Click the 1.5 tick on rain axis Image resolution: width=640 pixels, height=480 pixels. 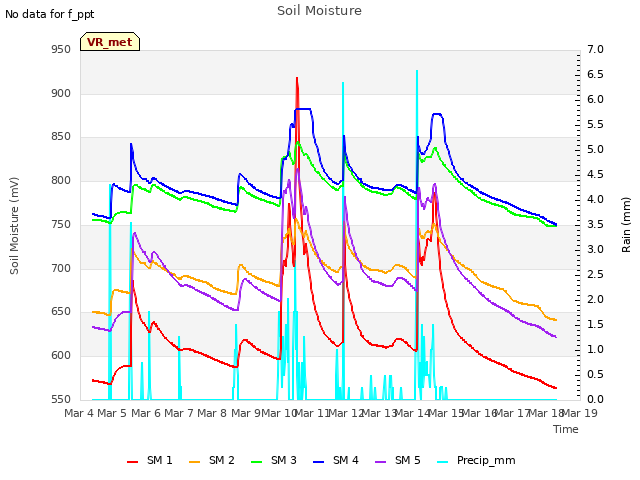[596, 324]
